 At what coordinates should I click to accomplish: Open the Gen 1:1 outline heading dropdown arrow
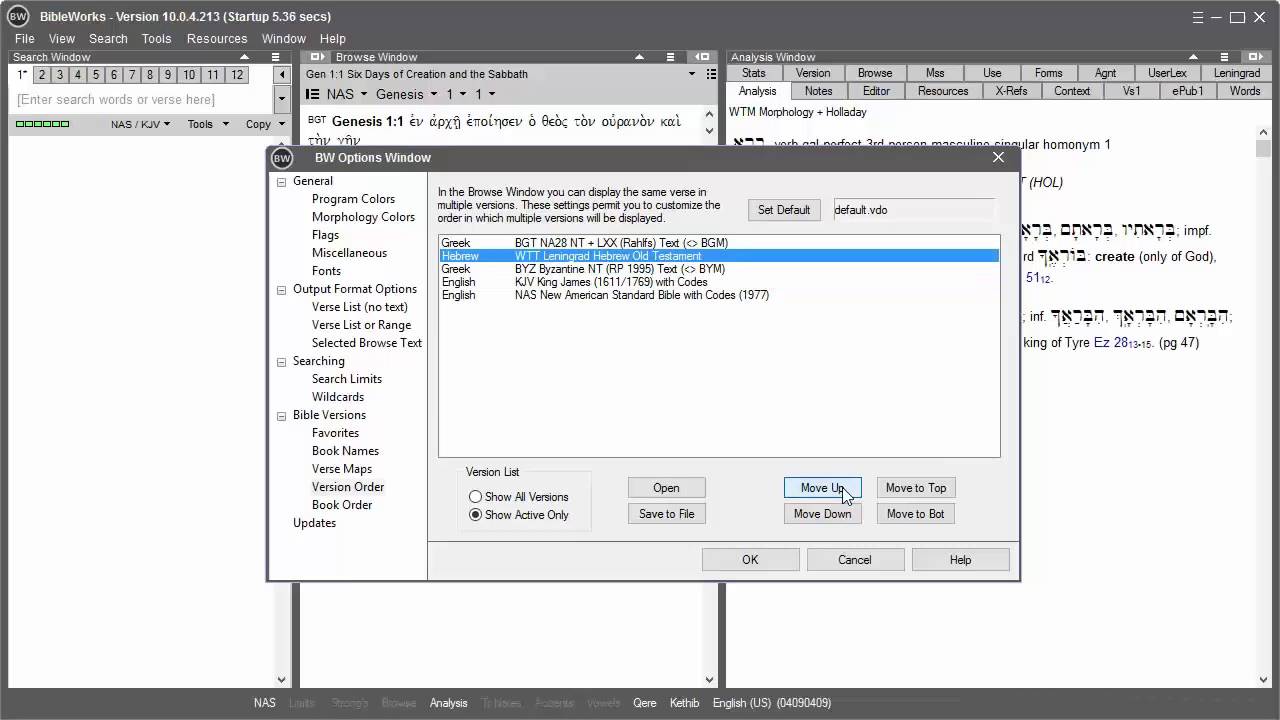click(692, 74)
